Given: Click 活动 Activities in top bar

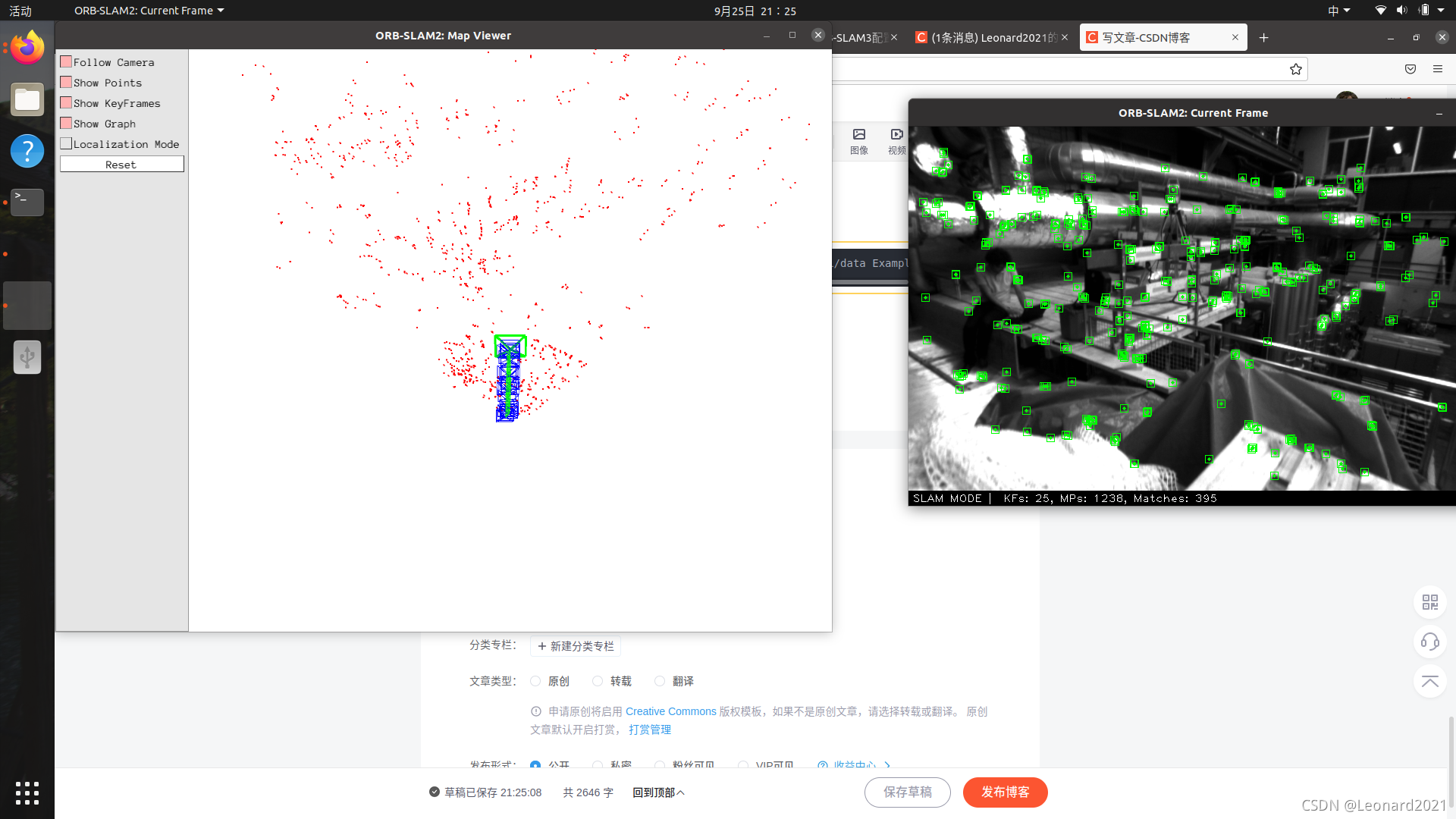Looking at the screenshot, I should 20,11.
